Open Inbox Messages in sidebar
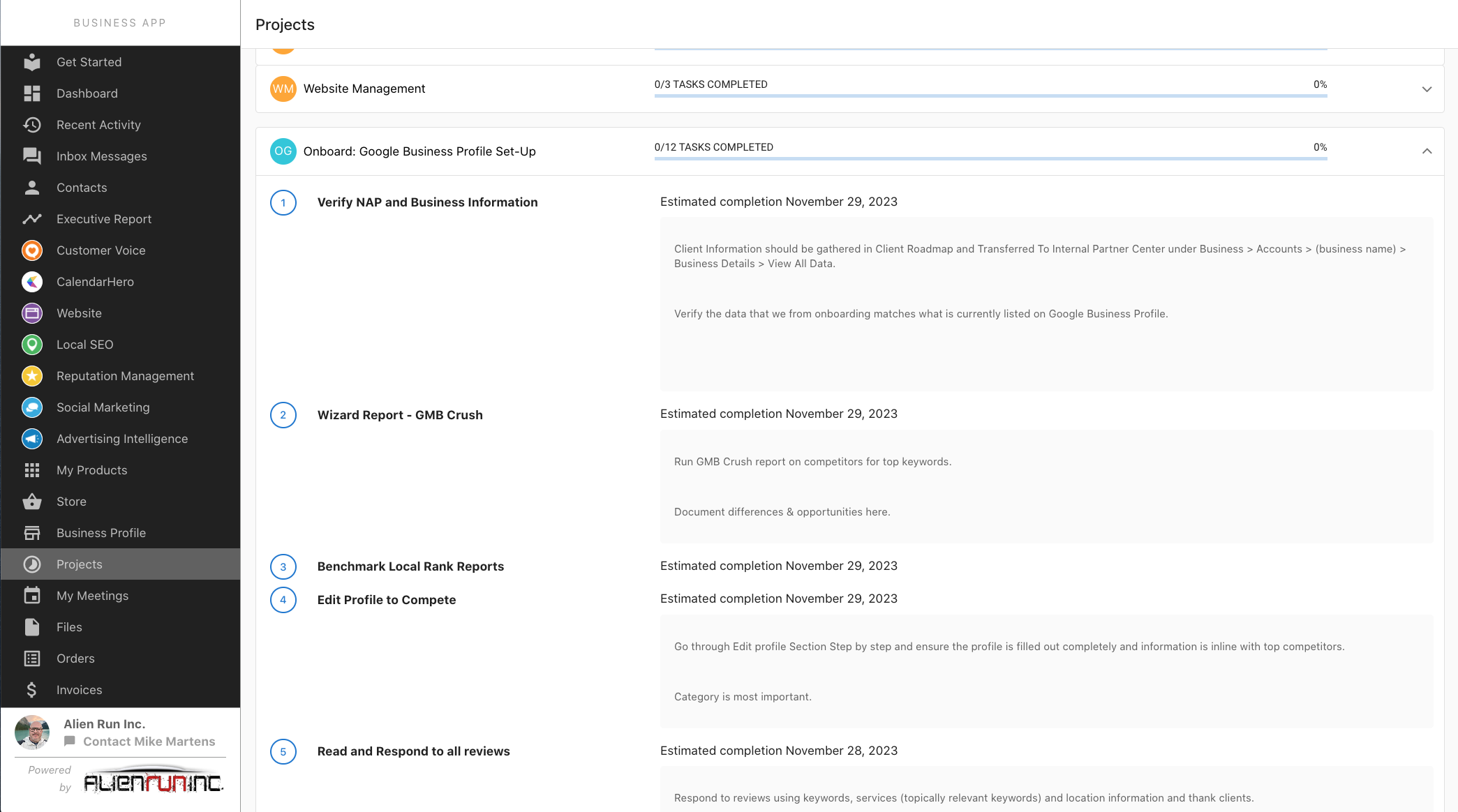The image size is (1458, 812). pos(101,156)
